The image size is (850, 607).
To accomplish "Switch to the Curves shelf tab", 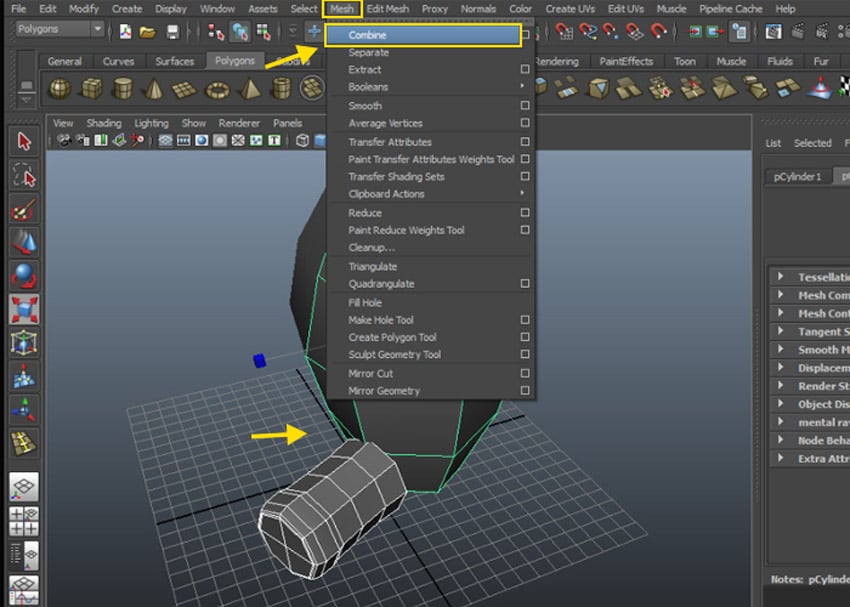I will [x=118, y=61].
